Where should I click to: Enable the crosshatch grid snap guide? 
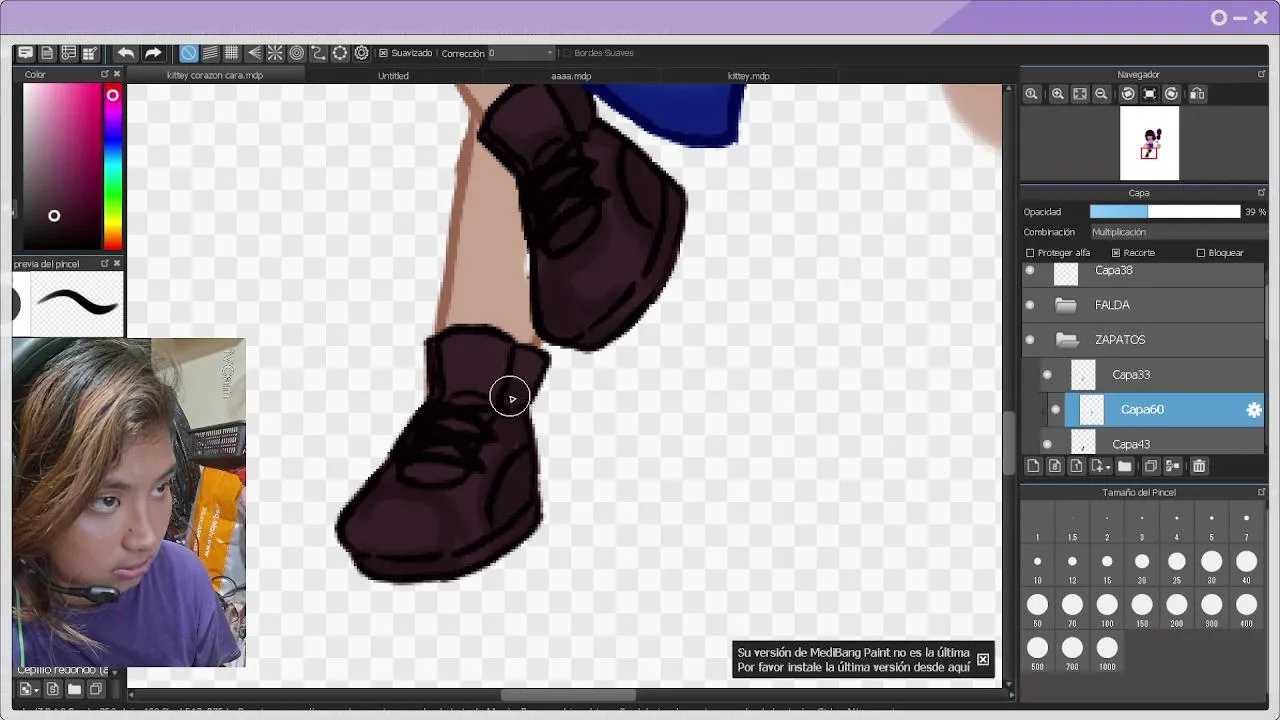pos(231,53)
